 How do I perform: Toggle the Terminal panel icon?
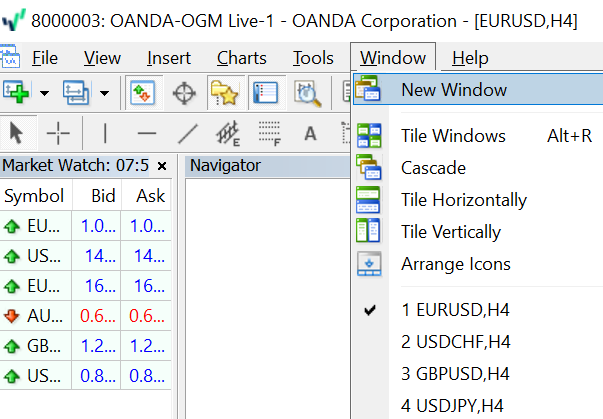coord(266,93)
